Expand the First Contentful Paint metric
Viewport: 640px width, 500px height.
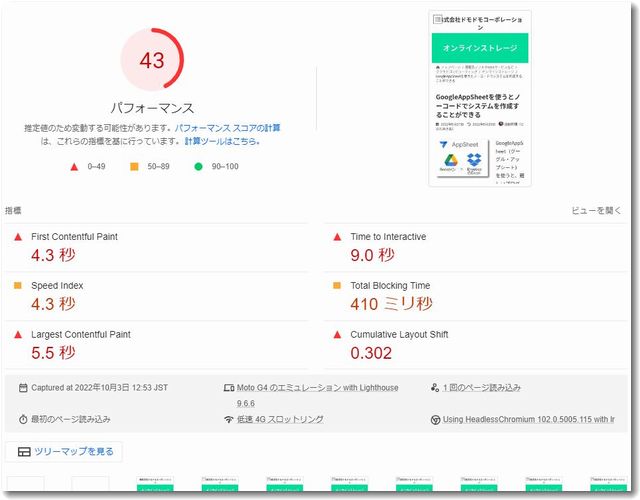point(74,237)
